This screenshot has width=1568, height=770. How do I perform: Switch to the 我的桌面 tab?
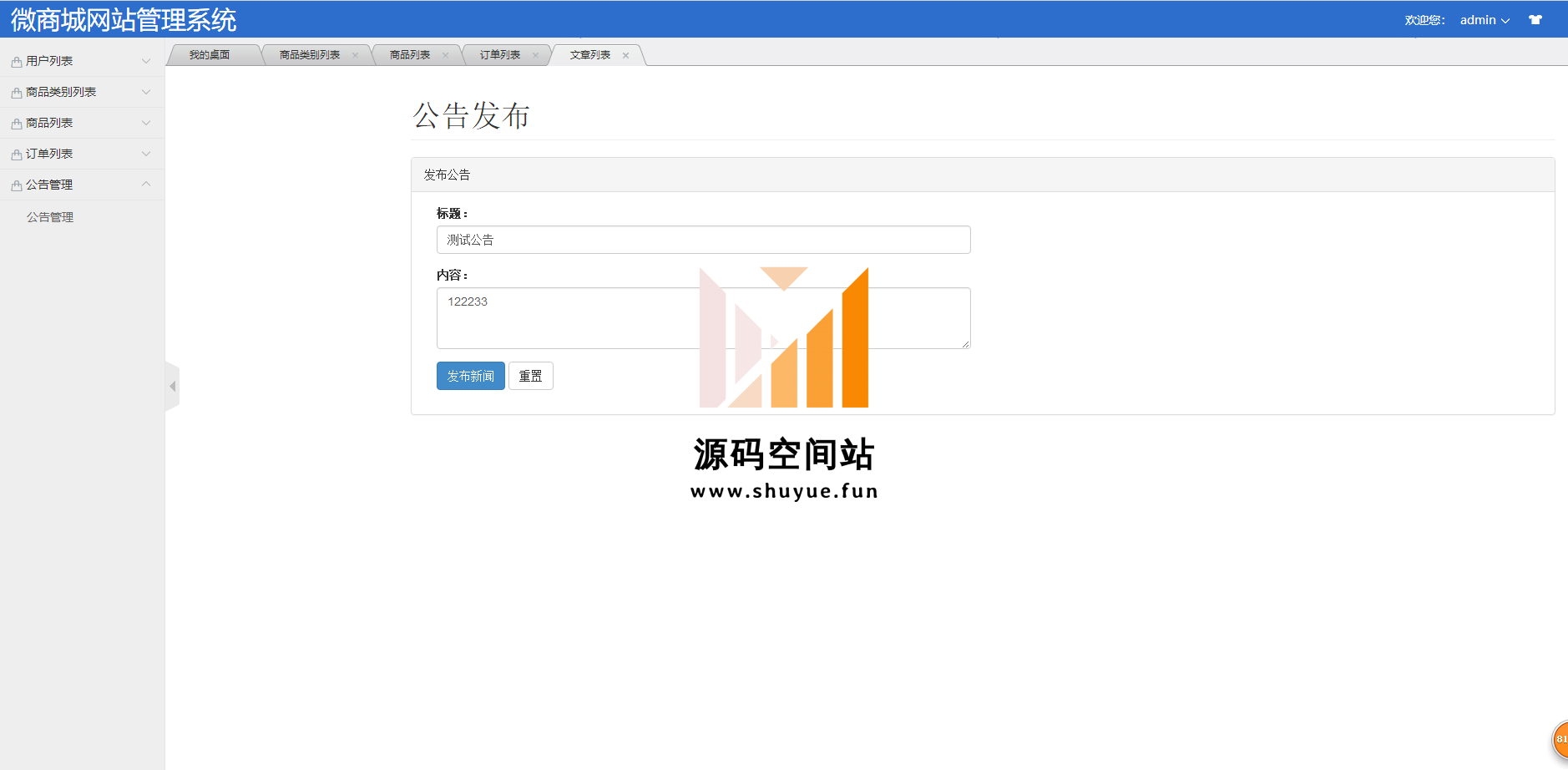(x=210, y=55)
